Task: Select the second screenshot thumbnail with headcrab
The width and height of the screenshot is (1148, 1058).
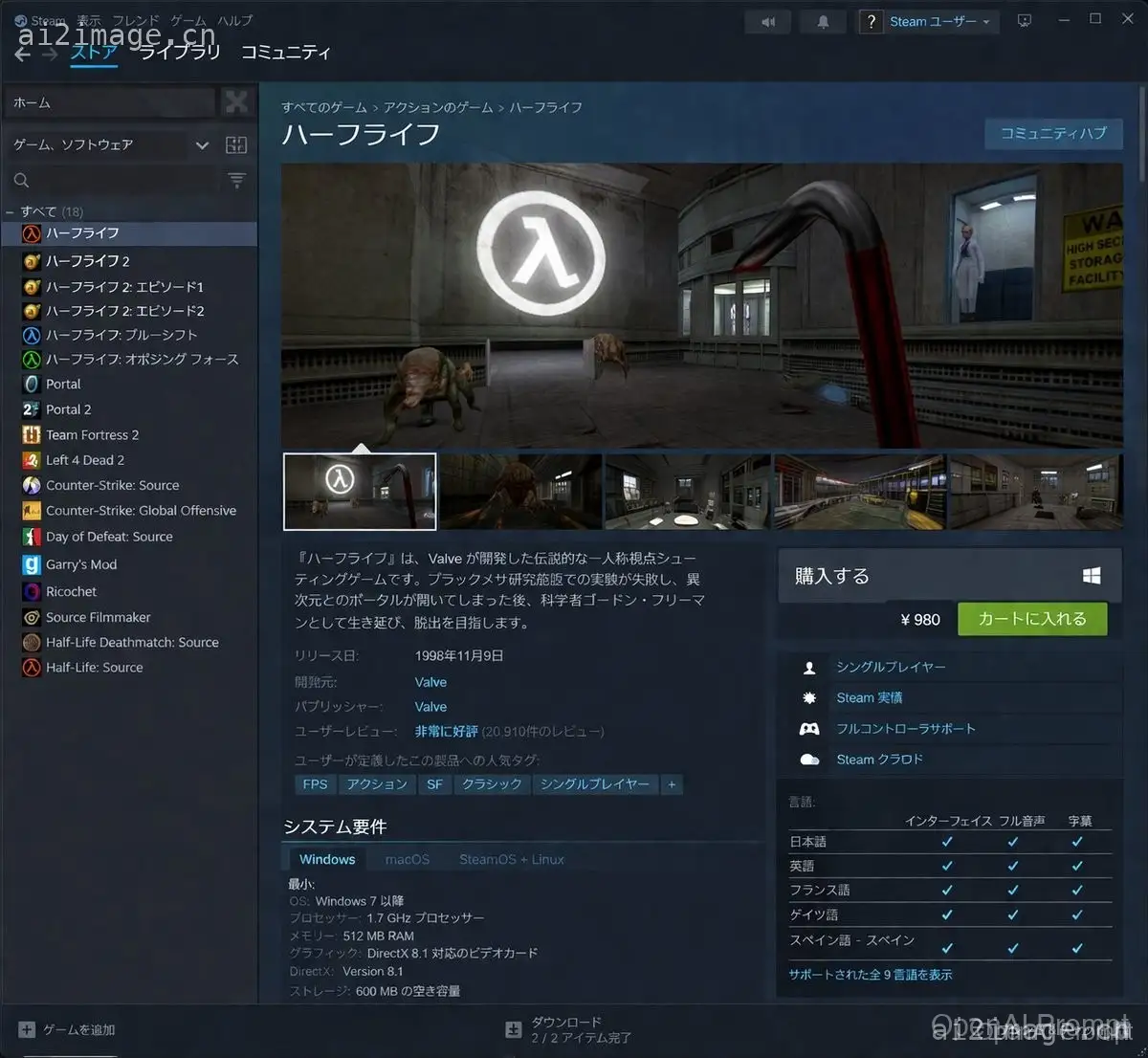Action: tap(521, 492)
